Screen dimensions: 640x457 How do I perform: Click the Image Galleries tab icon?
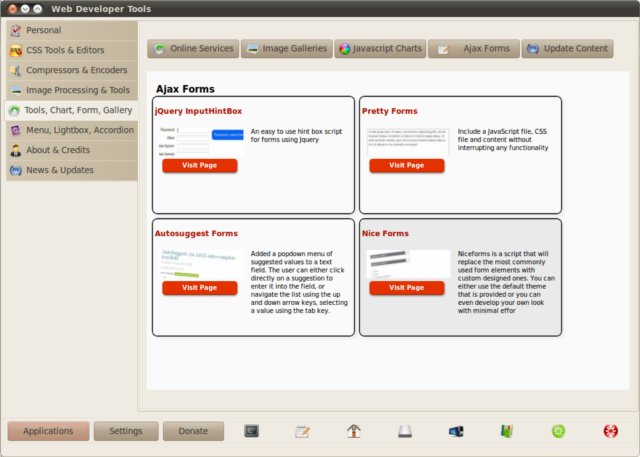pyautogui.click(x=253, y=49)
